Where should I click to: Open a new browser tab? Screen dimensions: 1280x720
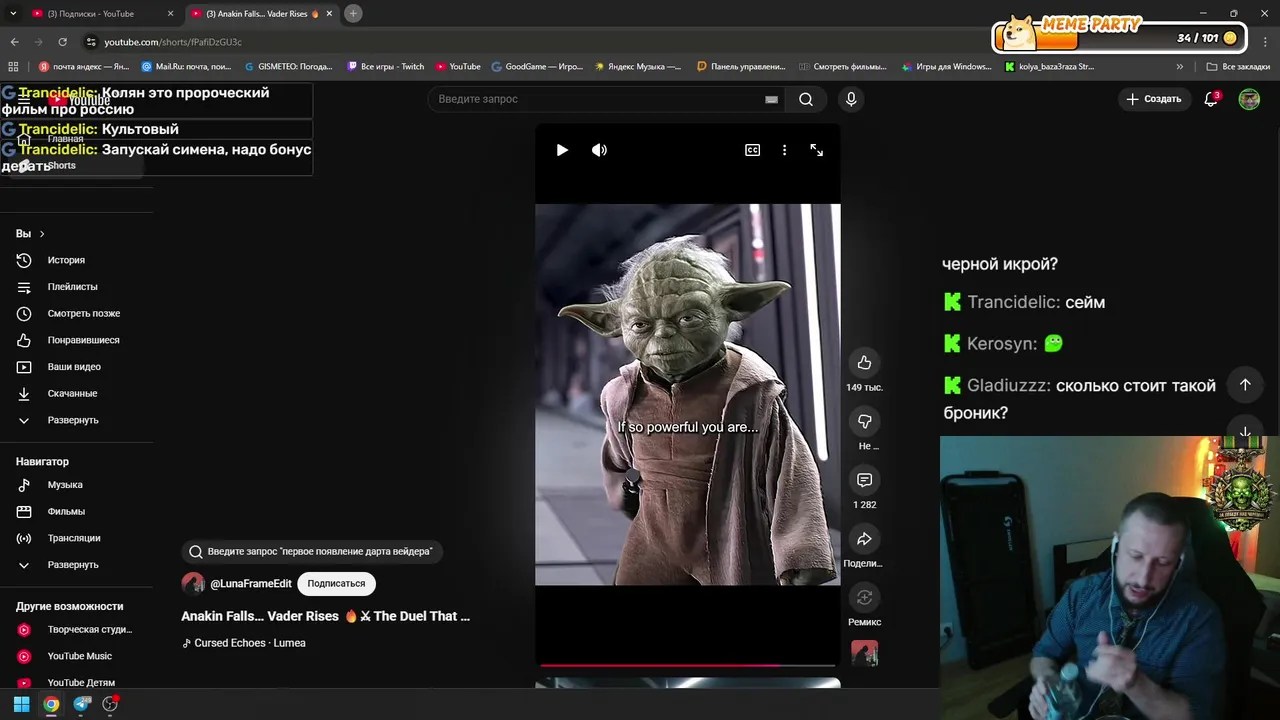353,14
